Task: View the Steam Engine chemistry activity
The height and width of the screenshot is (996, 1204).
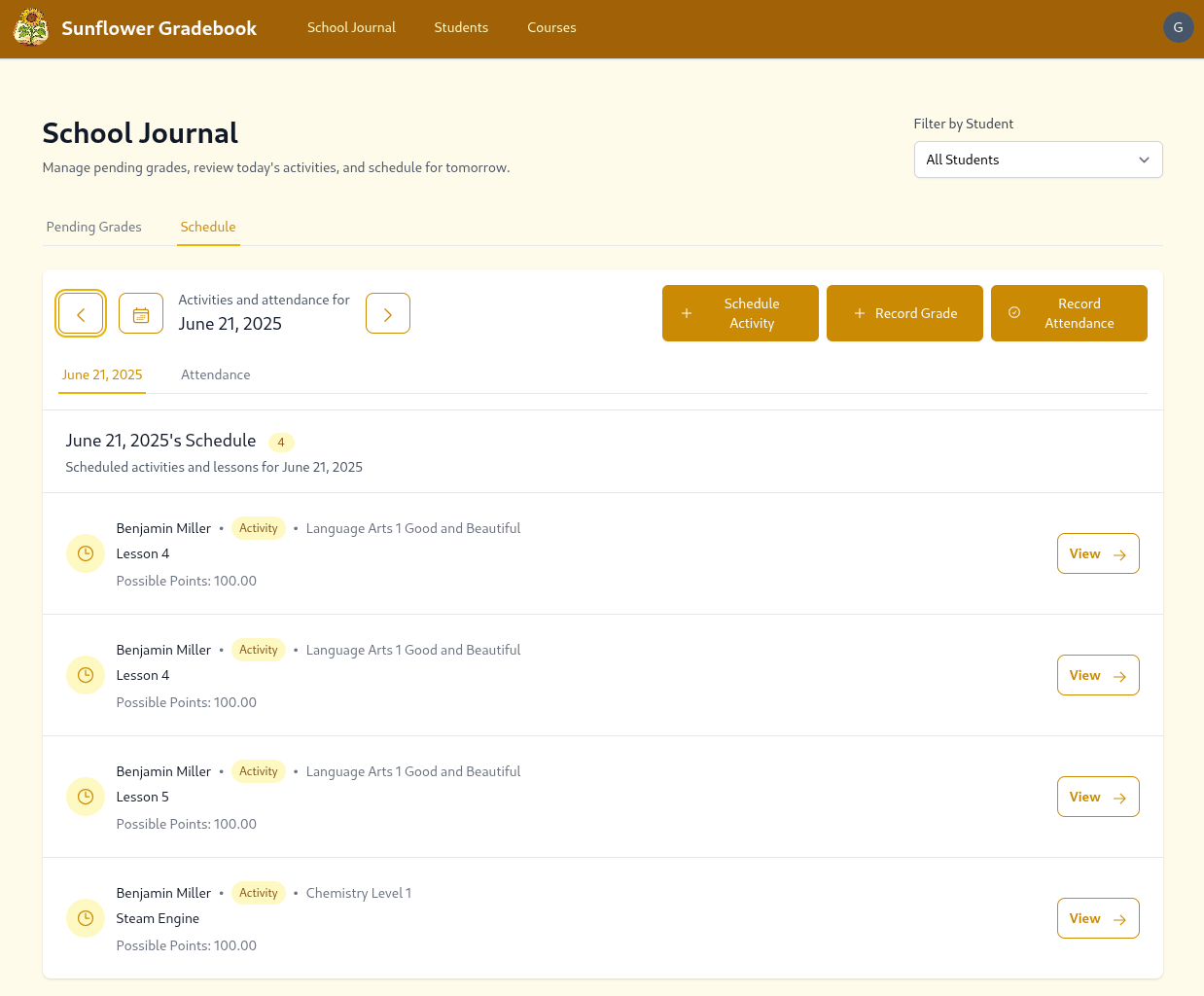Action: pos(1097,918)
